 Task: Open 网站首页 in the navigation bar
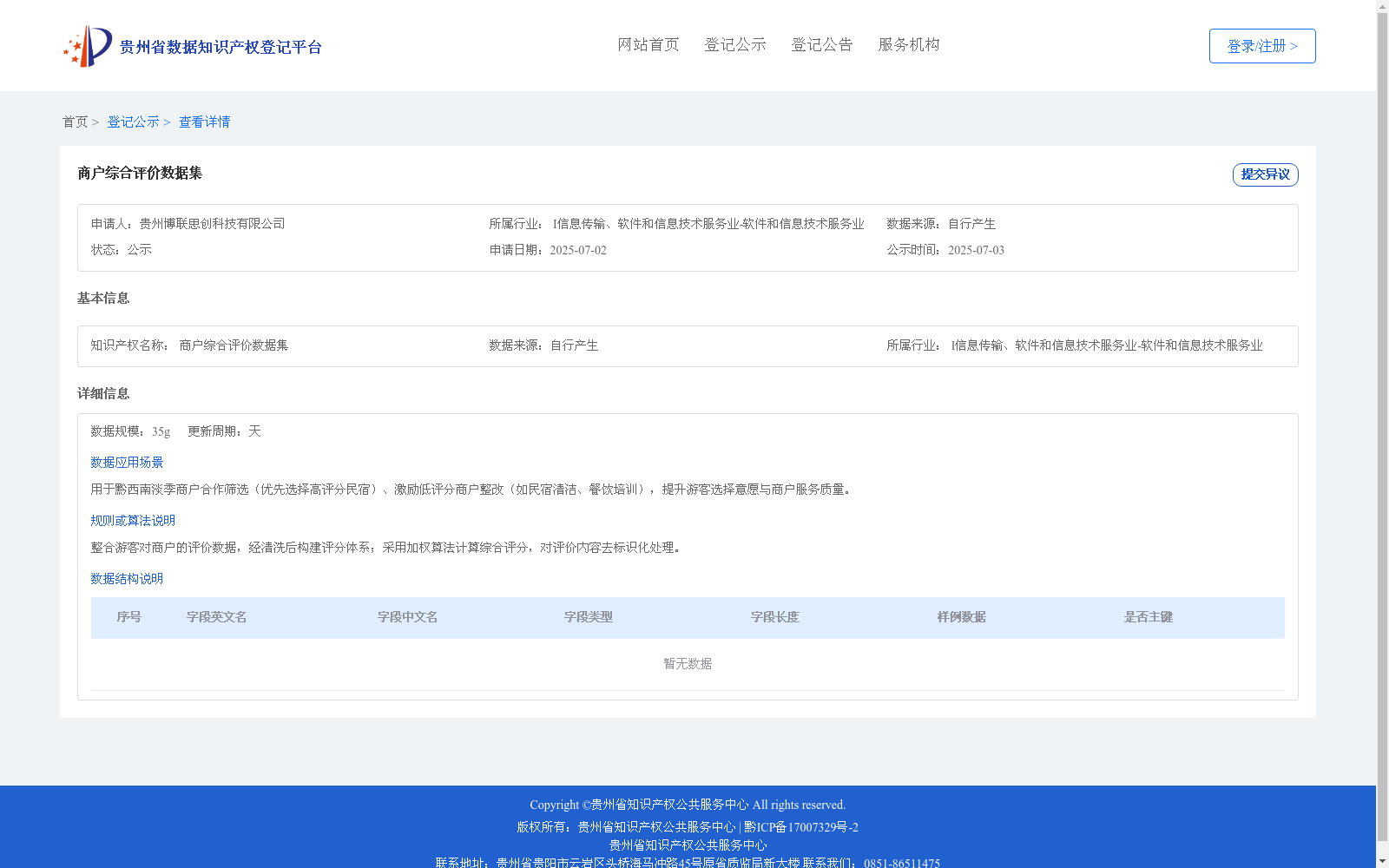648,45
